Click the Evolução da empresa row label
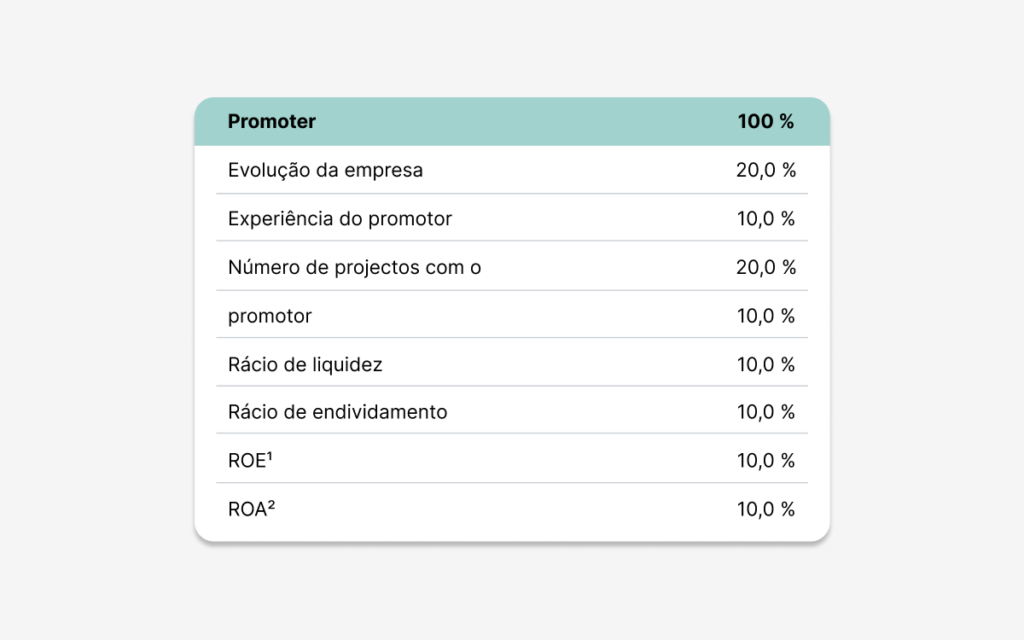Screen dimensions: 1024x640 click(325, 170)
